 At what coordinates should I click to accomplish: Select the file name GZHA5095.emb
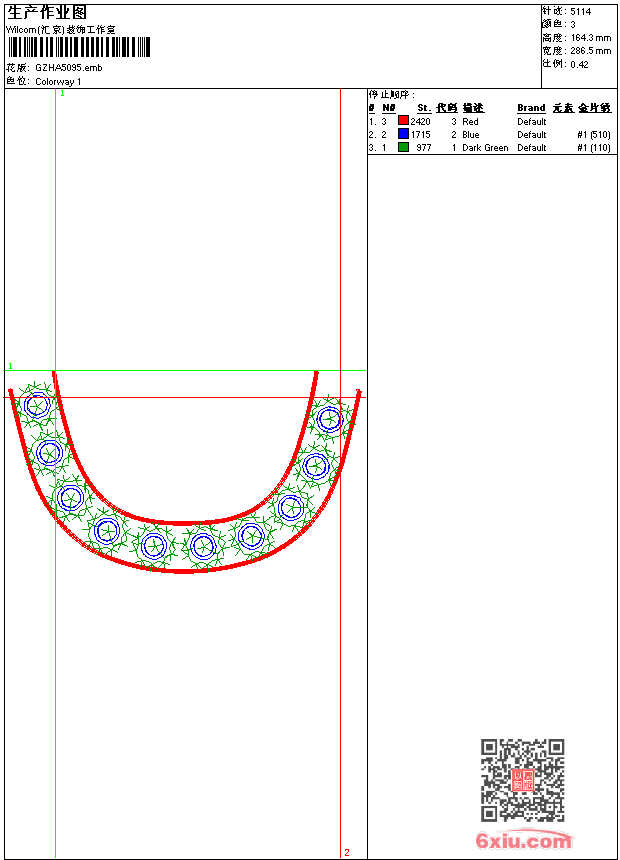pyautogui.click(x=69, y=68)
